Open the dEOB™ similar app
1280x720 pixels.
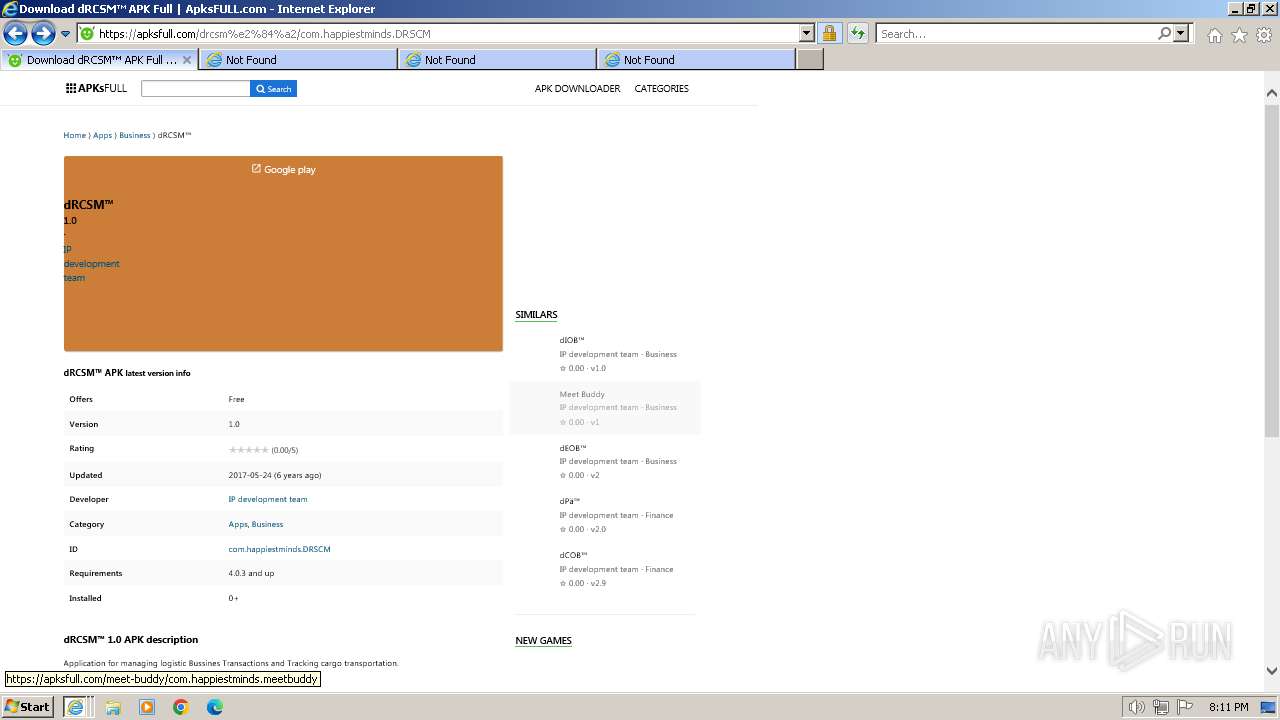pyautogui.click(x=605, y=461)
